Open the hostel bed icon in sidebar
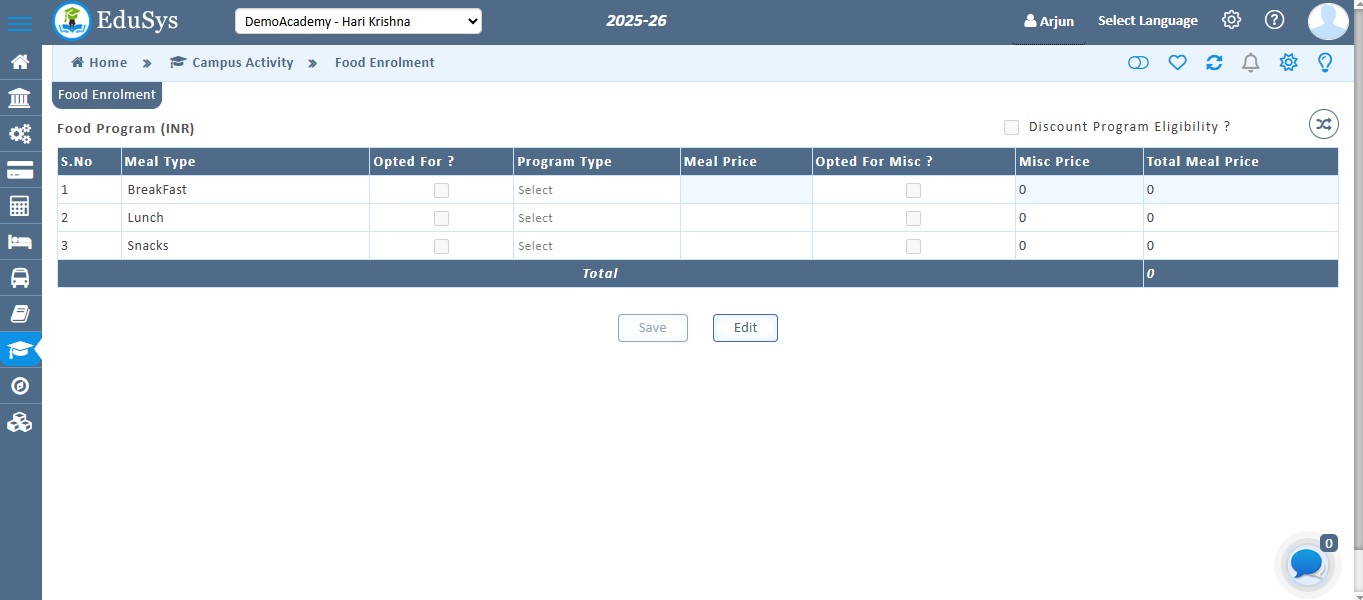Viewport: 1363px width, 600px height. [20, 242]
